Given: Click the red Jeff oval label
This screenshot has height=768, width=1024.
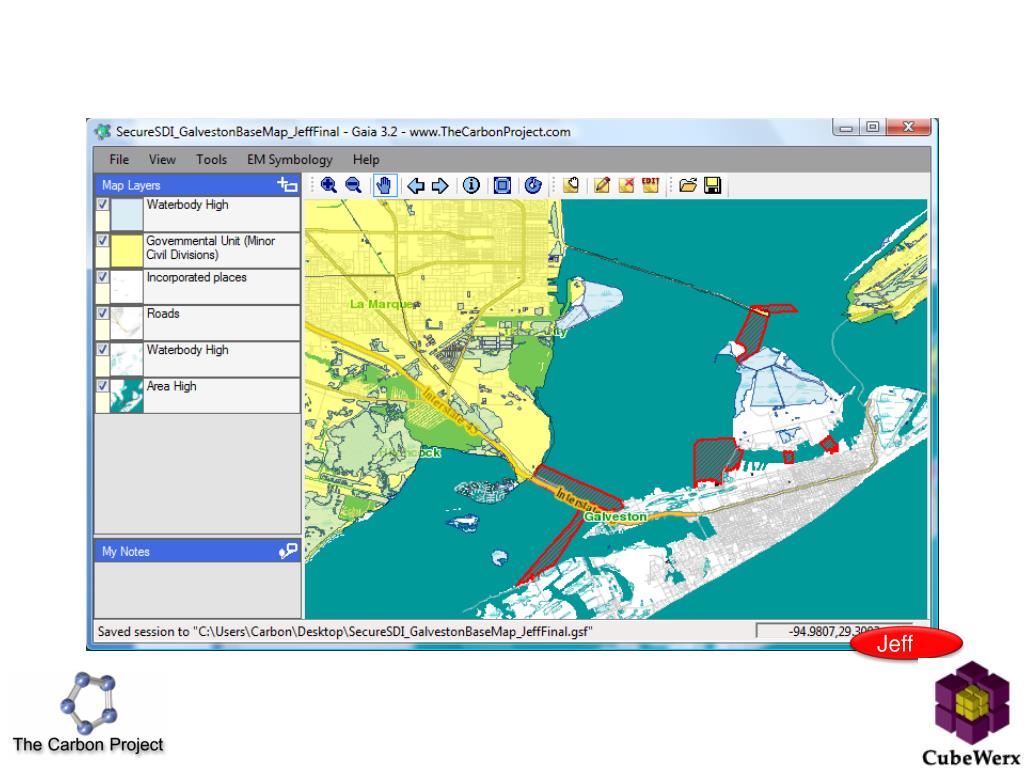Looking at the screenshot, I should coord(906,644).
